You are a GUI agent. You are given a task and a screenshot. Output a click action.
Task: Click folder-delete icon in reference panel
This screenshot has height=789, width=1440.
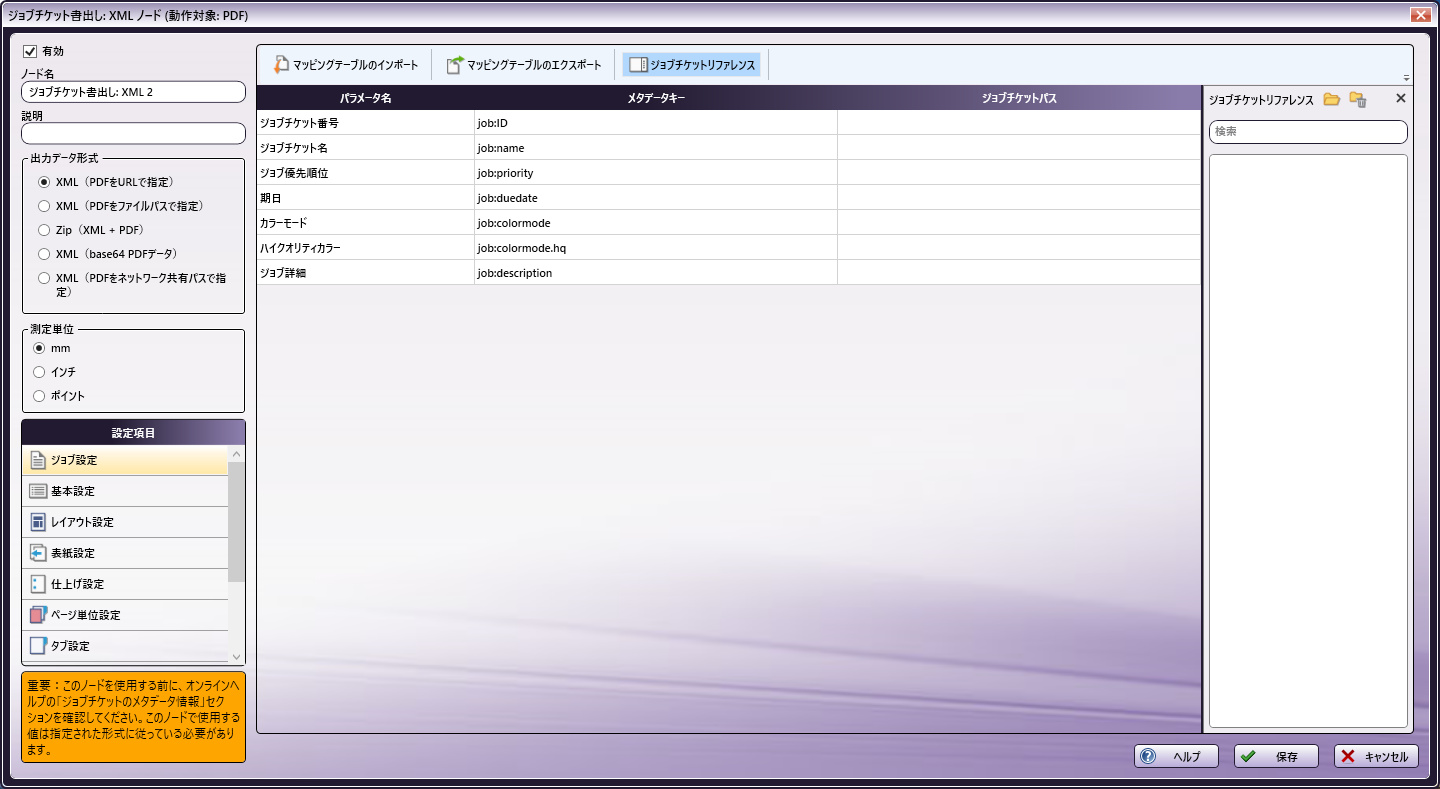[x=1357, y=99]
